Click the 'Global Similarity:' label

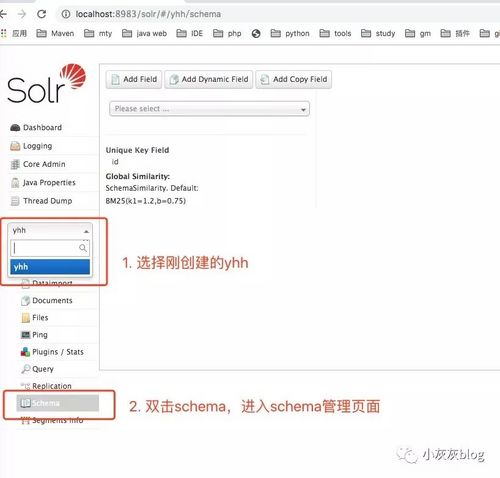(x=138, y=176)
